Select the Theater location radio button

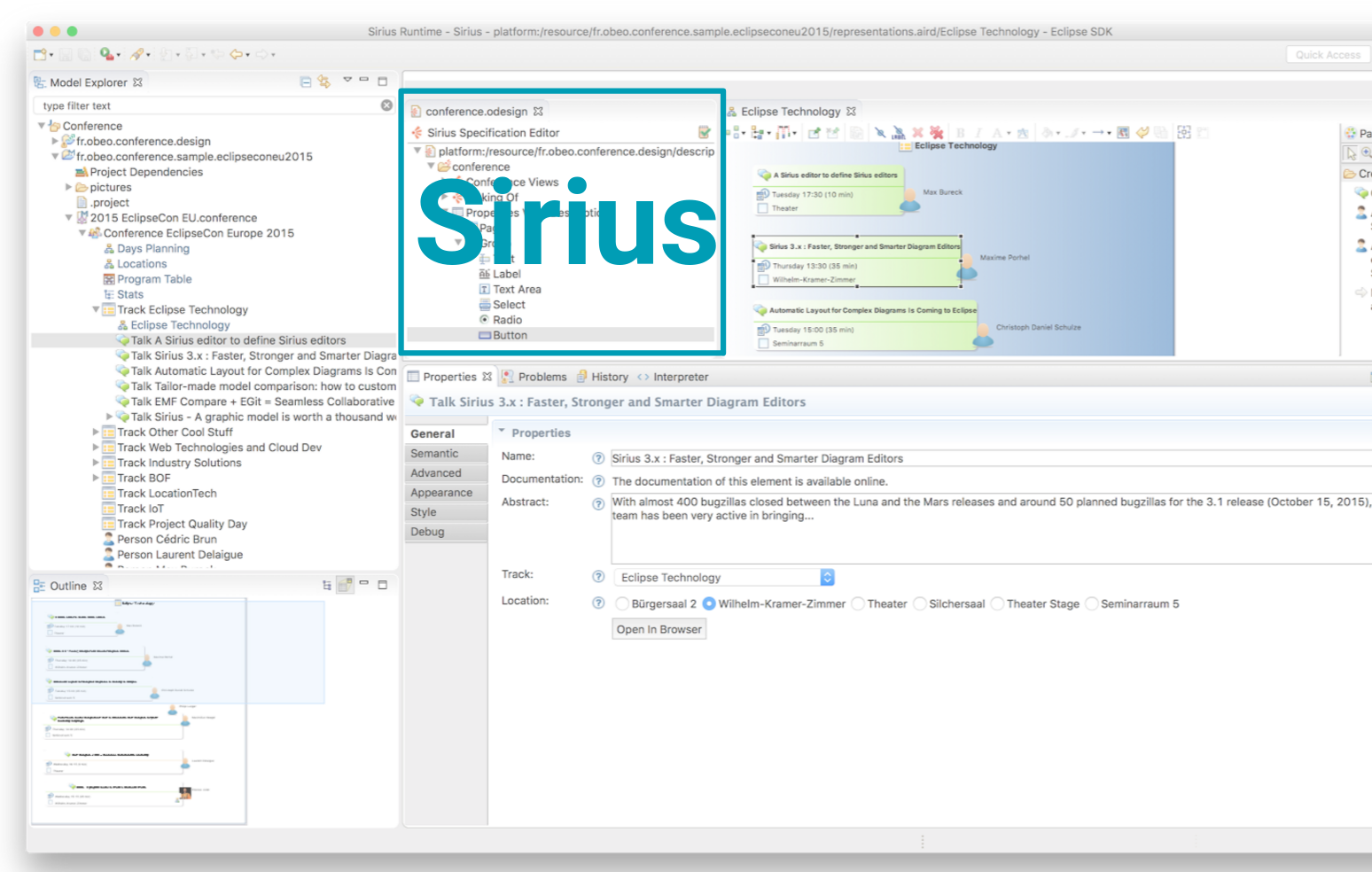(858, 604)
